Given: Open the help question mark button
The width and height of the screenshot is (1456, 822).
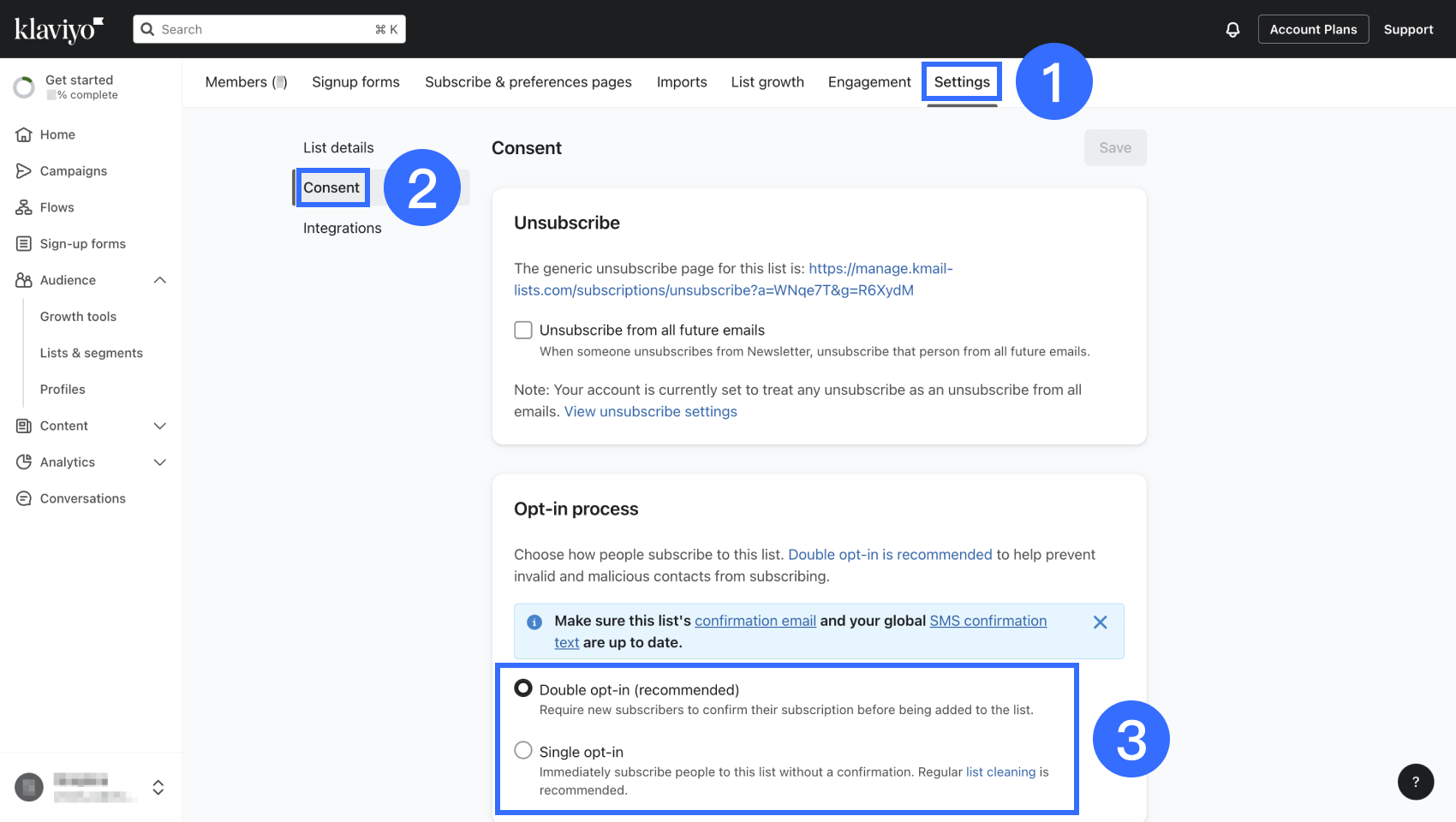Looking at the screenshot, I should point(1415,782).
